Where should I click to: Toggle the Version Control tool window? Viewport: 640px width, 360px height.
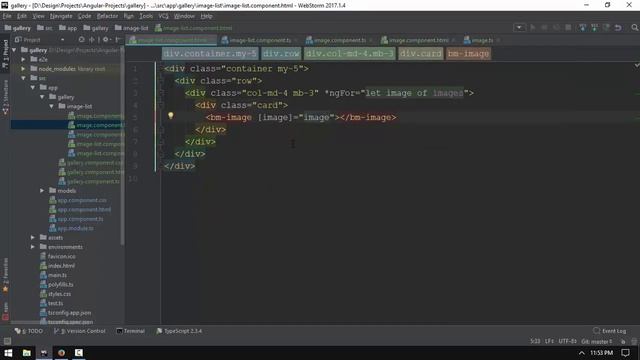(x=80, y=331)
